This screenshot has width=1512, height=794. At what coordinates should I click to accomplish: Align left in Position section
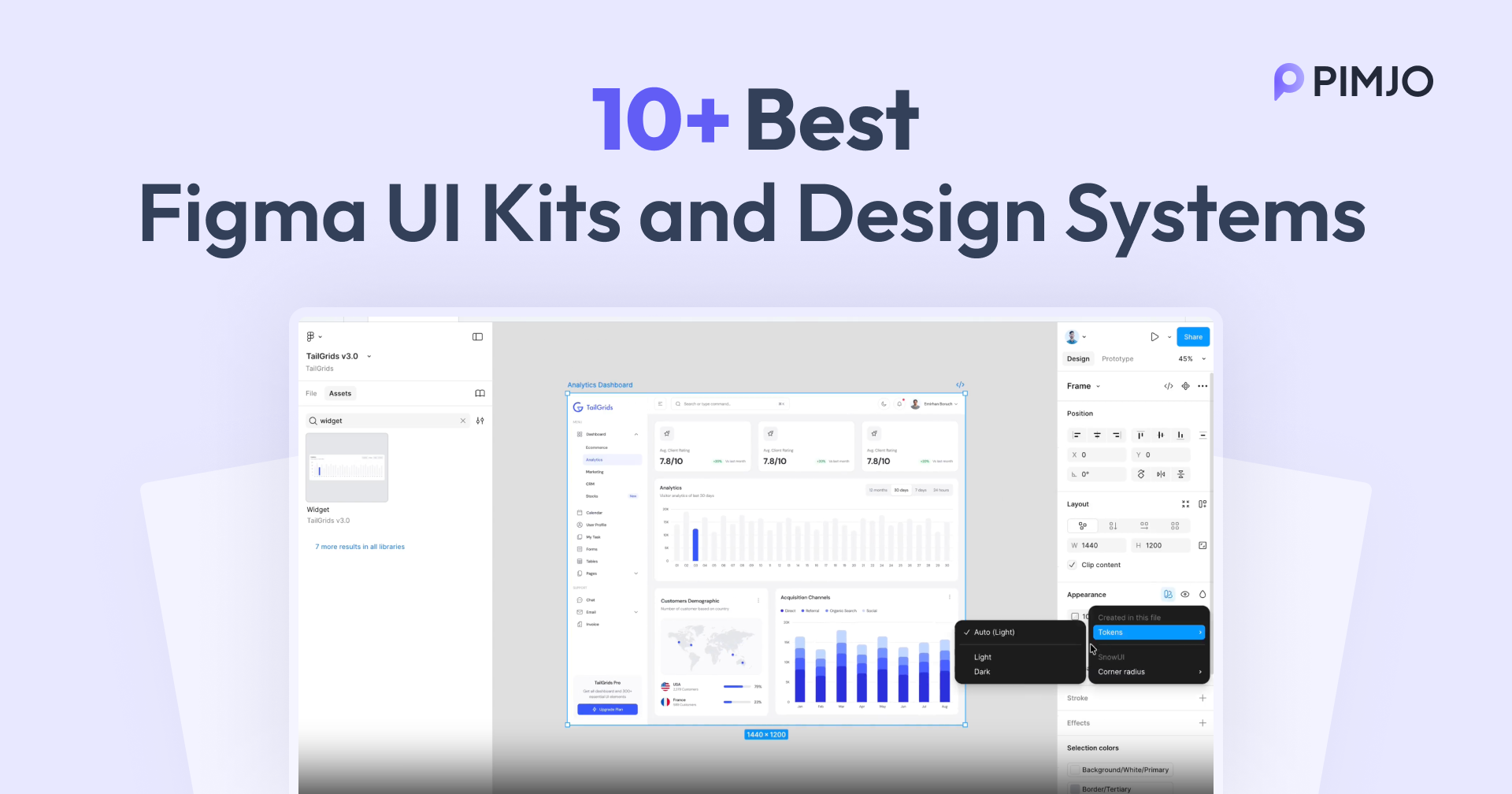pyautogui.click(x=1077, y=435)
